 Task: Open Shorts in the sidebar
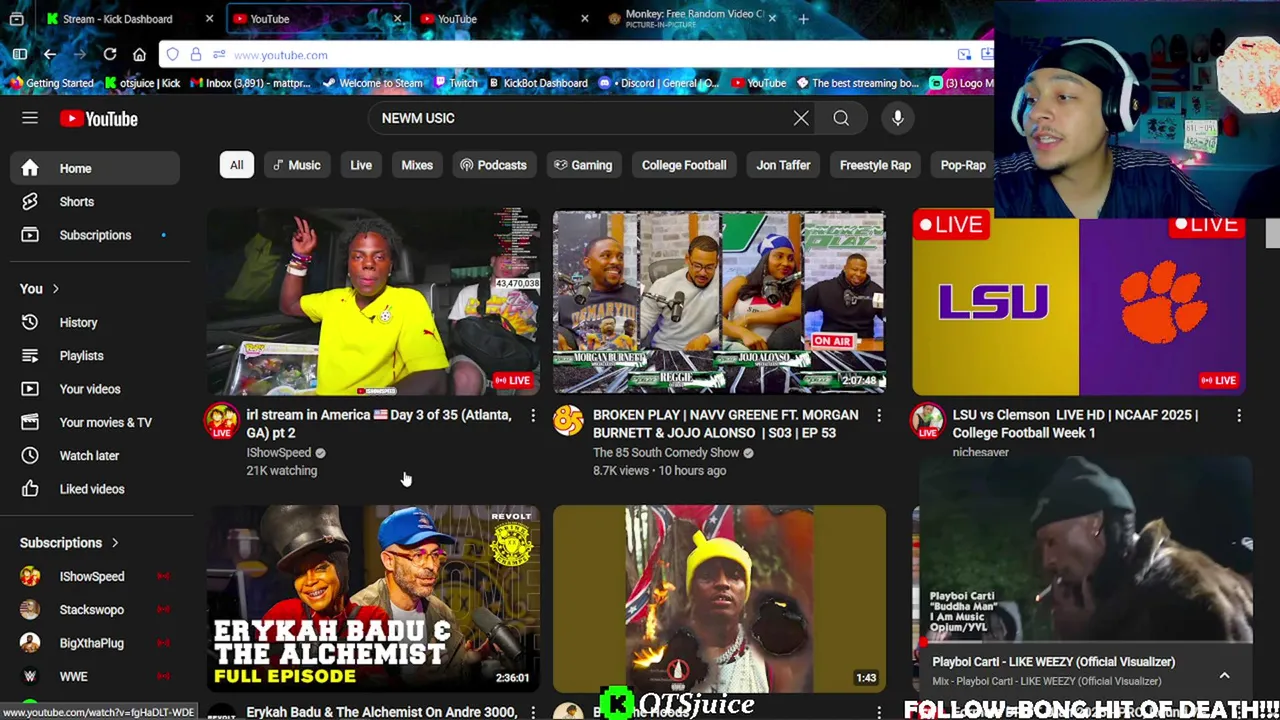coord(95,201)
